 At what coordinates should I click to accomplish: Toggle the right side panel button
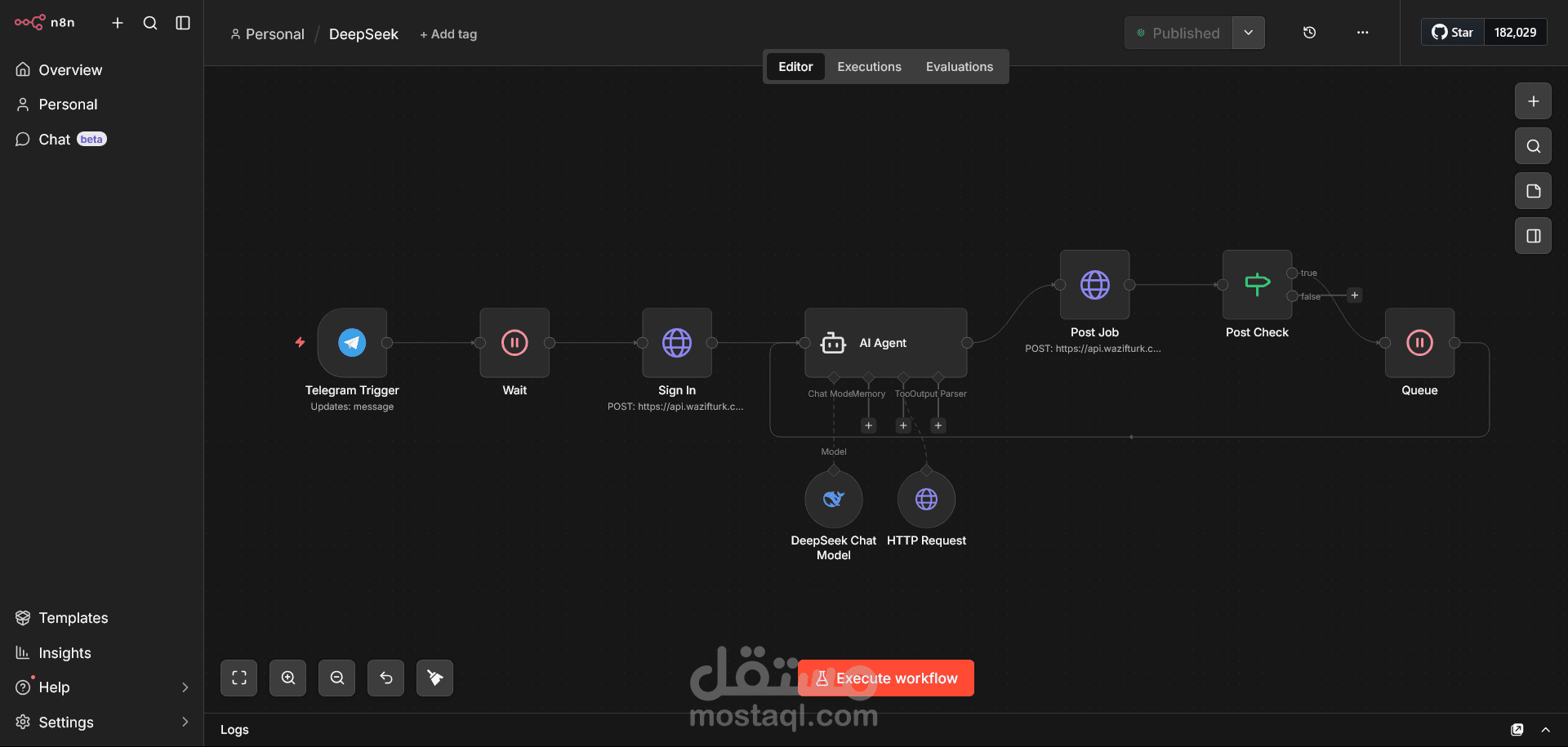coord(1533,236)
